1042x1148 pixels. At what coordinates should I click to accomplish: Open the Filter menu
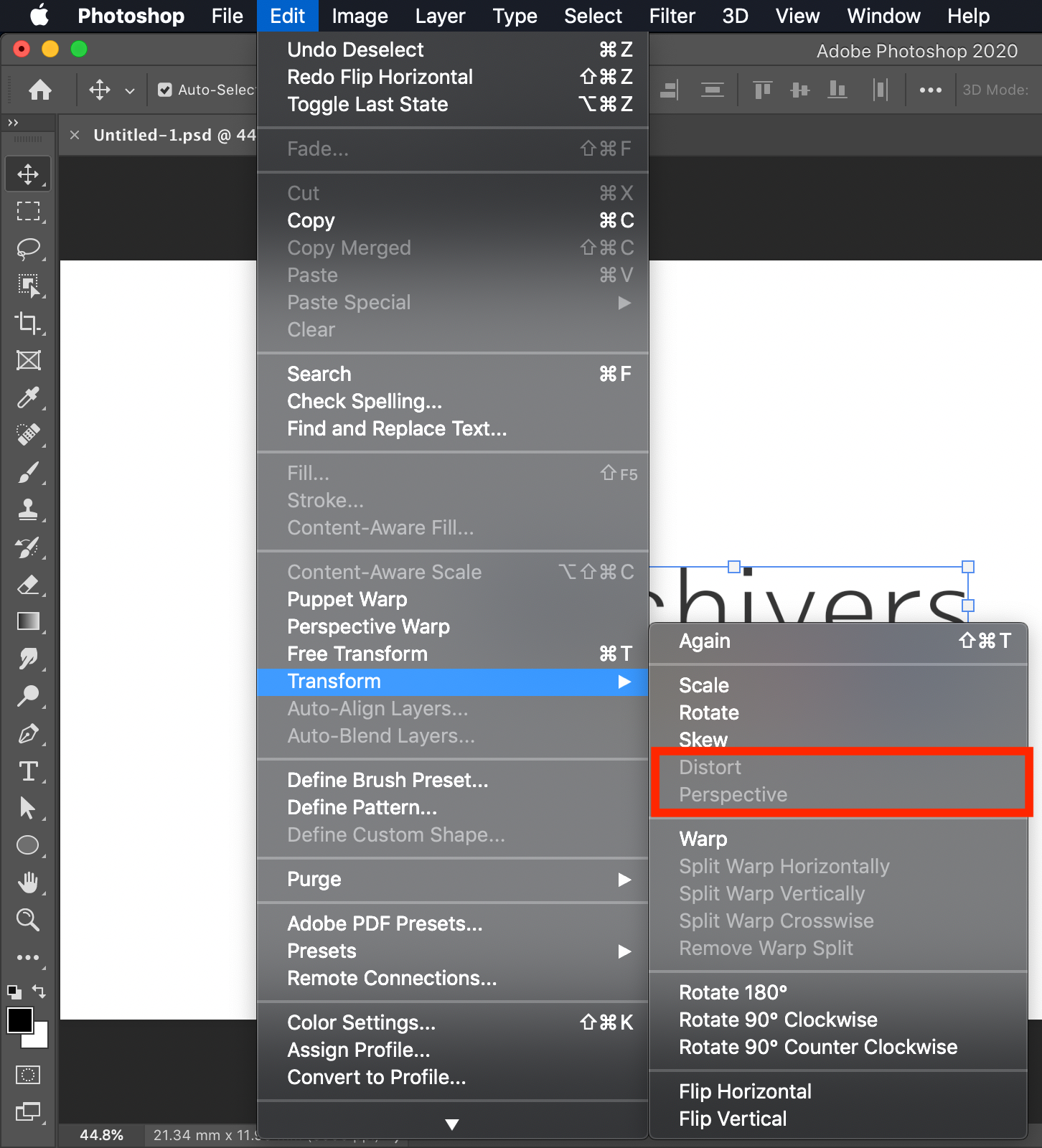tap(672, 16)
